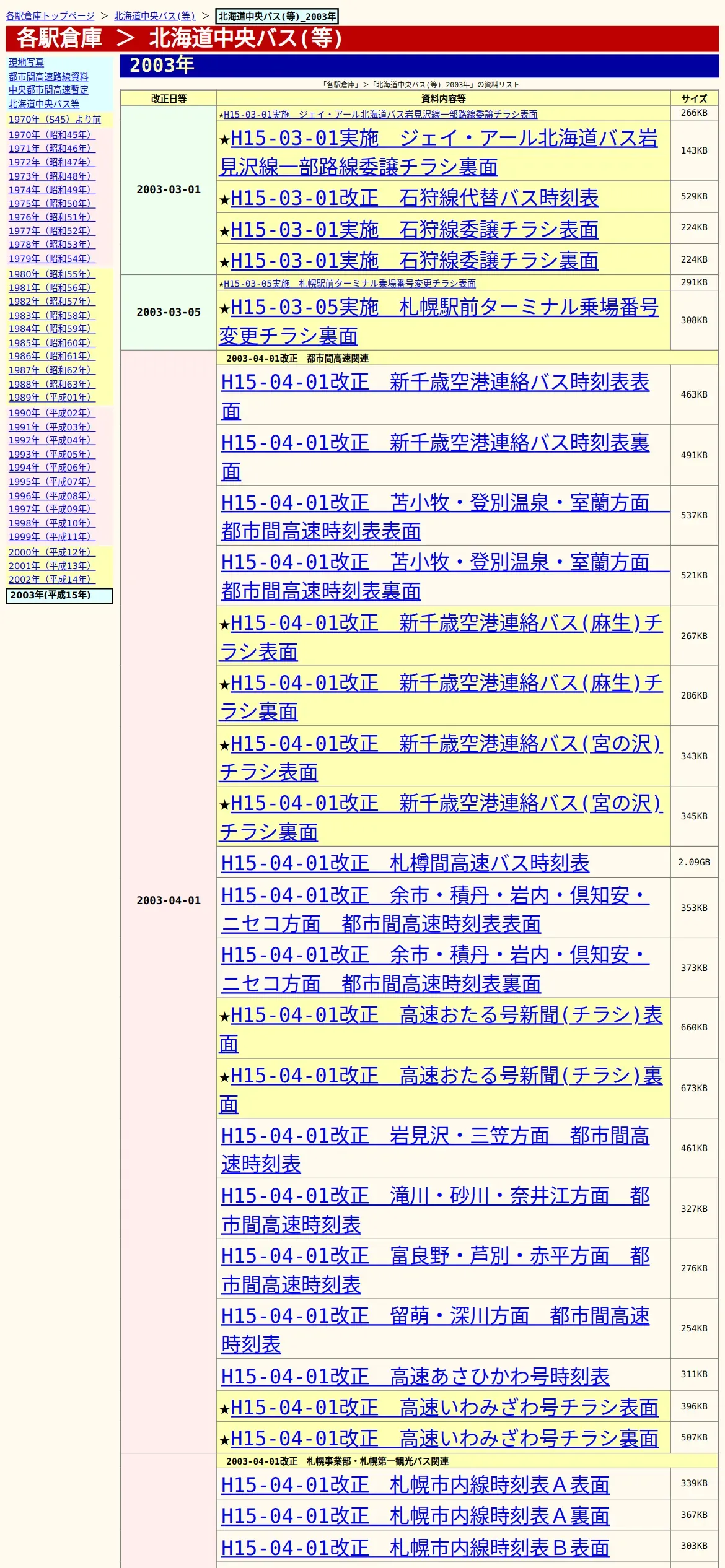The image size is (725, 1568).
Task: Open 札樽間高速バス時刻表 link
Action: click(x=405, y=863)
